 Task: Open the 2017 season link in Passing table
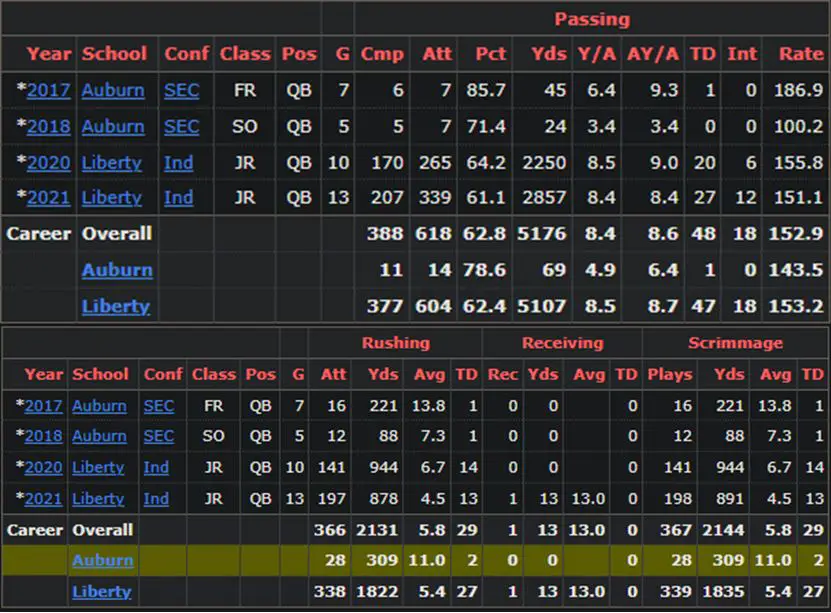[x=48, y=90]
